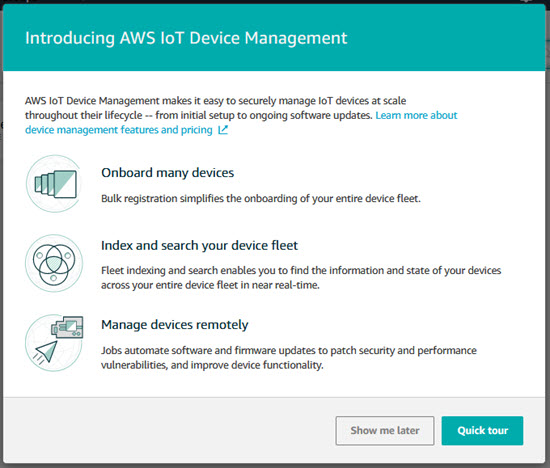This screenshot has height=468, width=550.
Task: Open Learn more about device management link
Action: point(416,115)
